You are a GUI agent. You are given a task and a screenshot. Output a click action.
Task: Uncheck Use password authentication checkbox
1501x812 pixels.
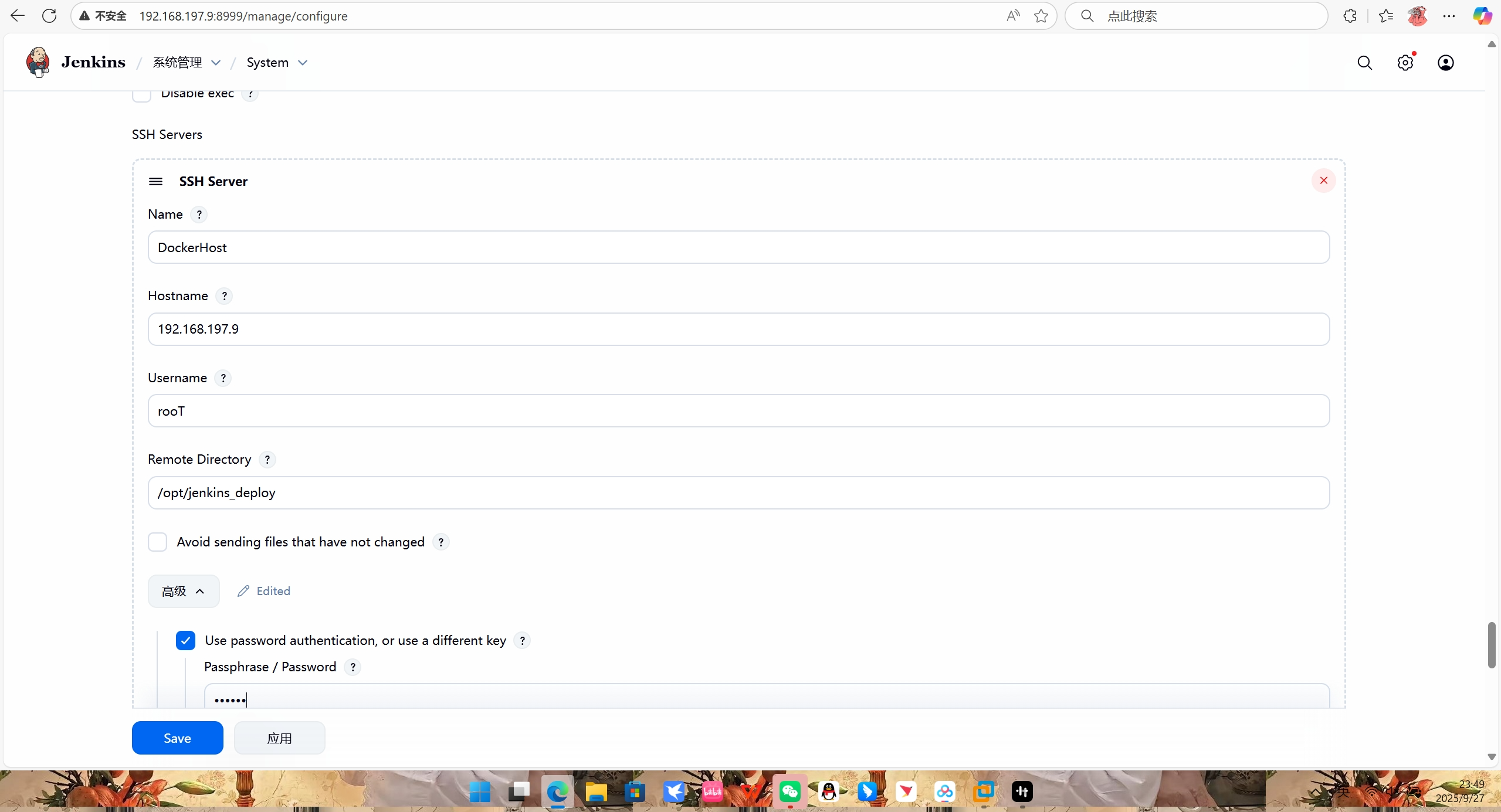[x=185, y=641]
